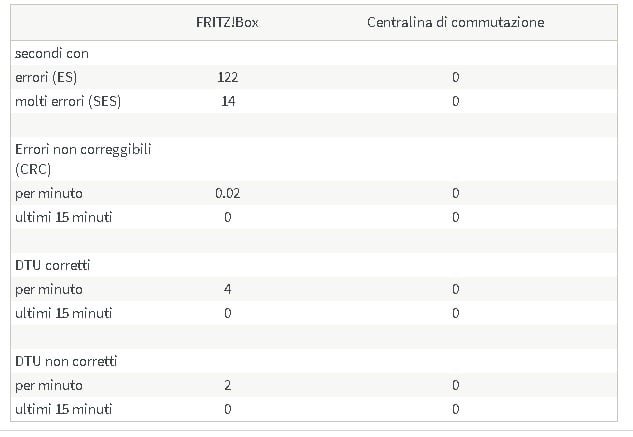
Task: Click "ultimi 15 minuti" label under DTU non corretti
Action: tap(63, 409)
